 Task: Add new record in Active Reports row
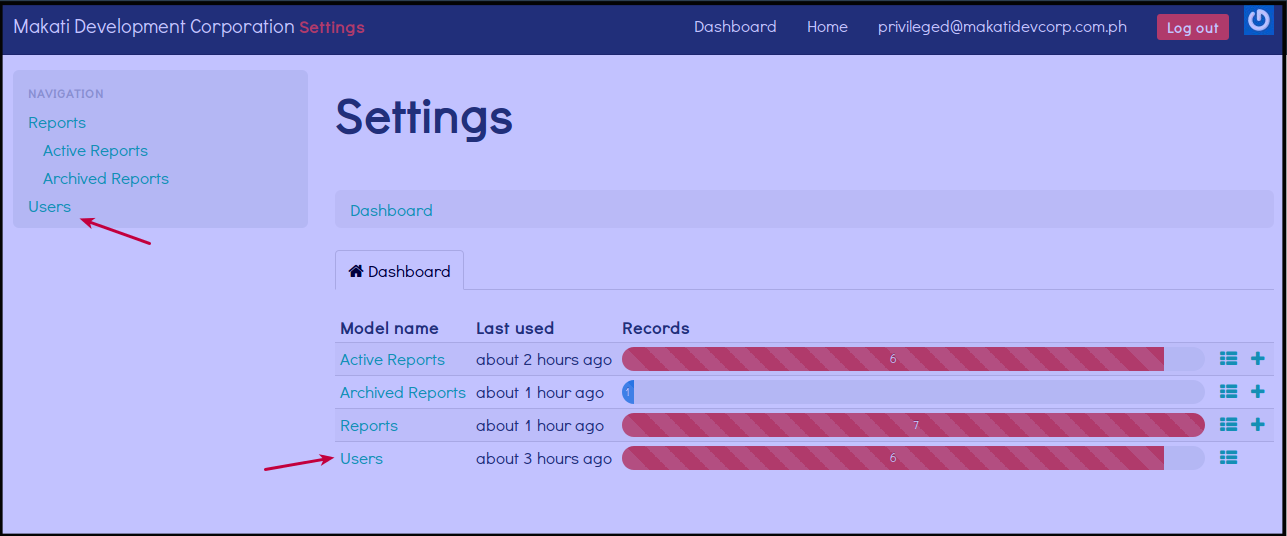(x=1258, y=359)
